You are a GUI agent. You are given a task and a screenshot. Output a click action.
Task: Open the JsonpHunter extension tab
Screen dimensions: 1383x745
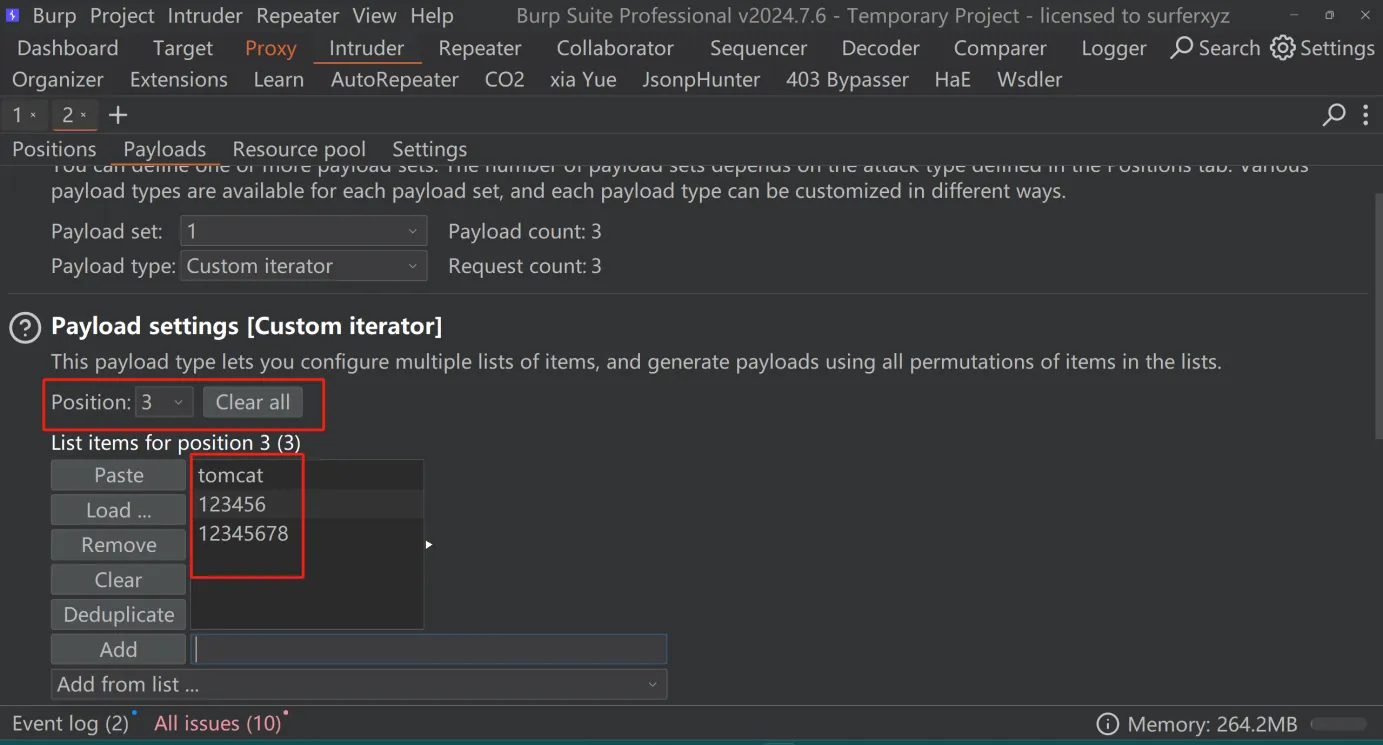click(x=701, y=79)
